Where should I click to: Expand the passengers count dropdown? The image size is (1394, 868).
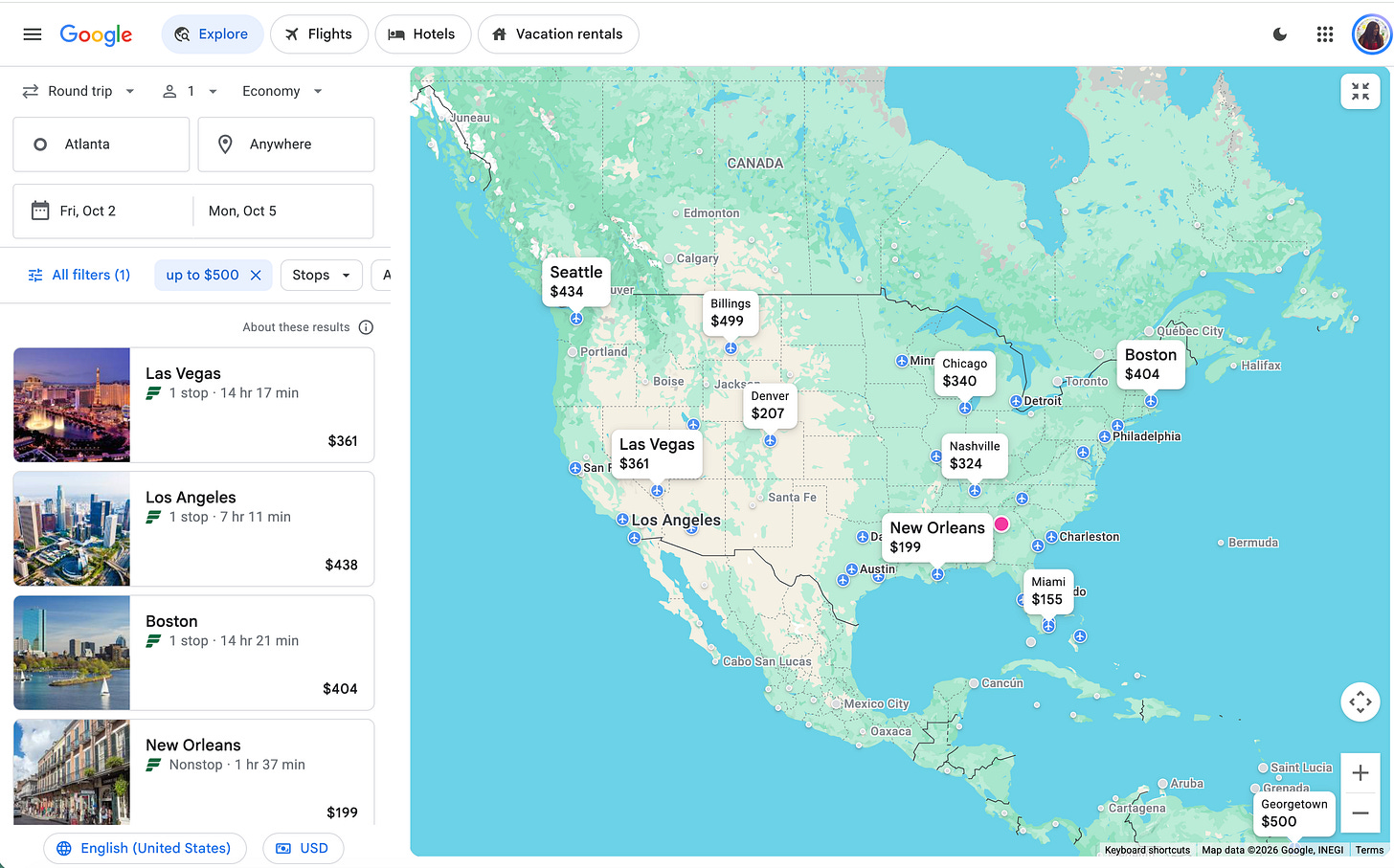coord(190,91)
